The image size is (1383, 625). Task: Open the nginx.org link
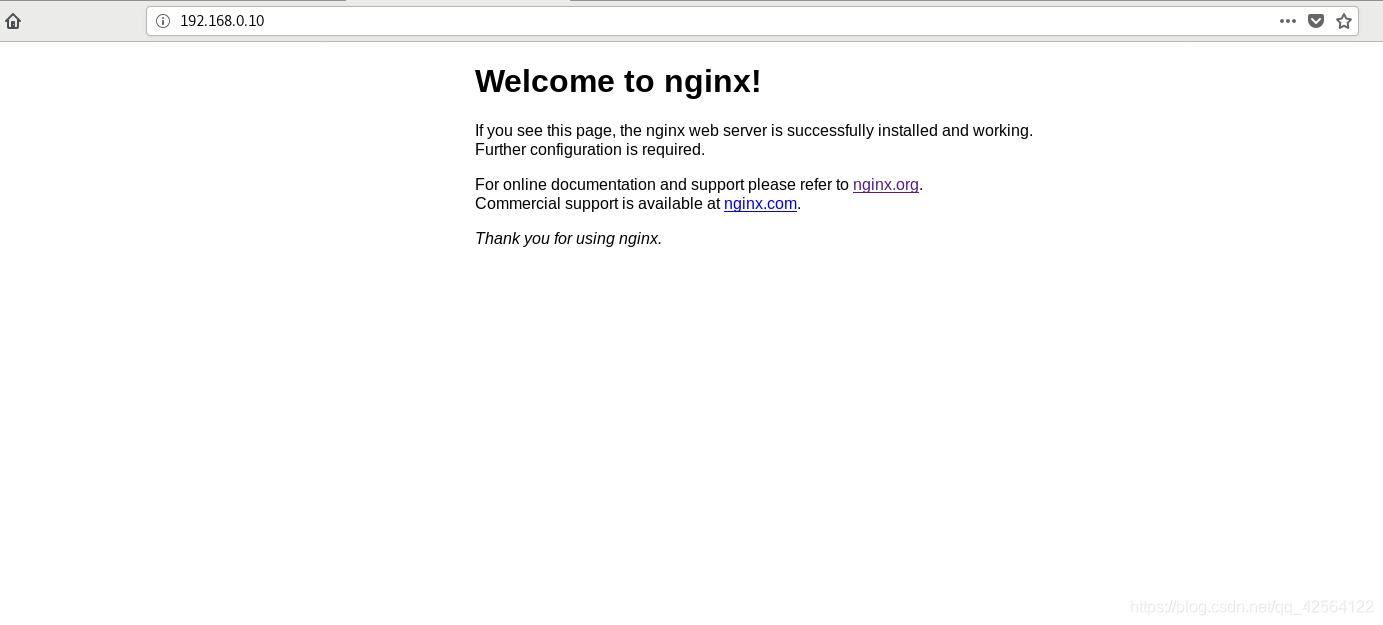[886, 185]
